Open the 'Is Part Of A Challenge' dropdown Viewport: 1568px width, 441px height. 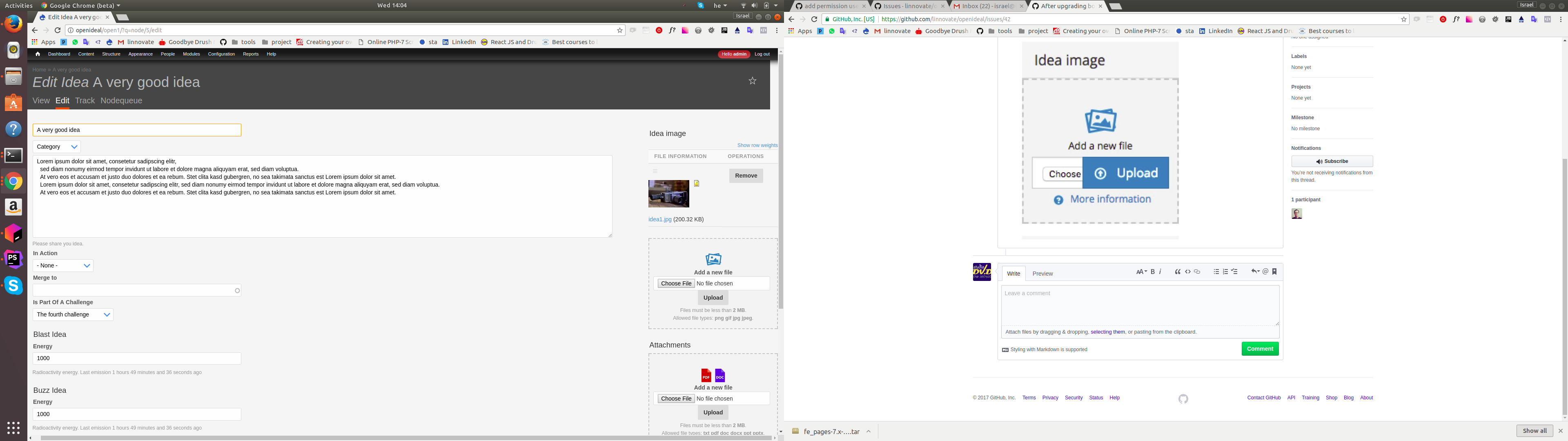pyautogui.click(x=72, y=314)
